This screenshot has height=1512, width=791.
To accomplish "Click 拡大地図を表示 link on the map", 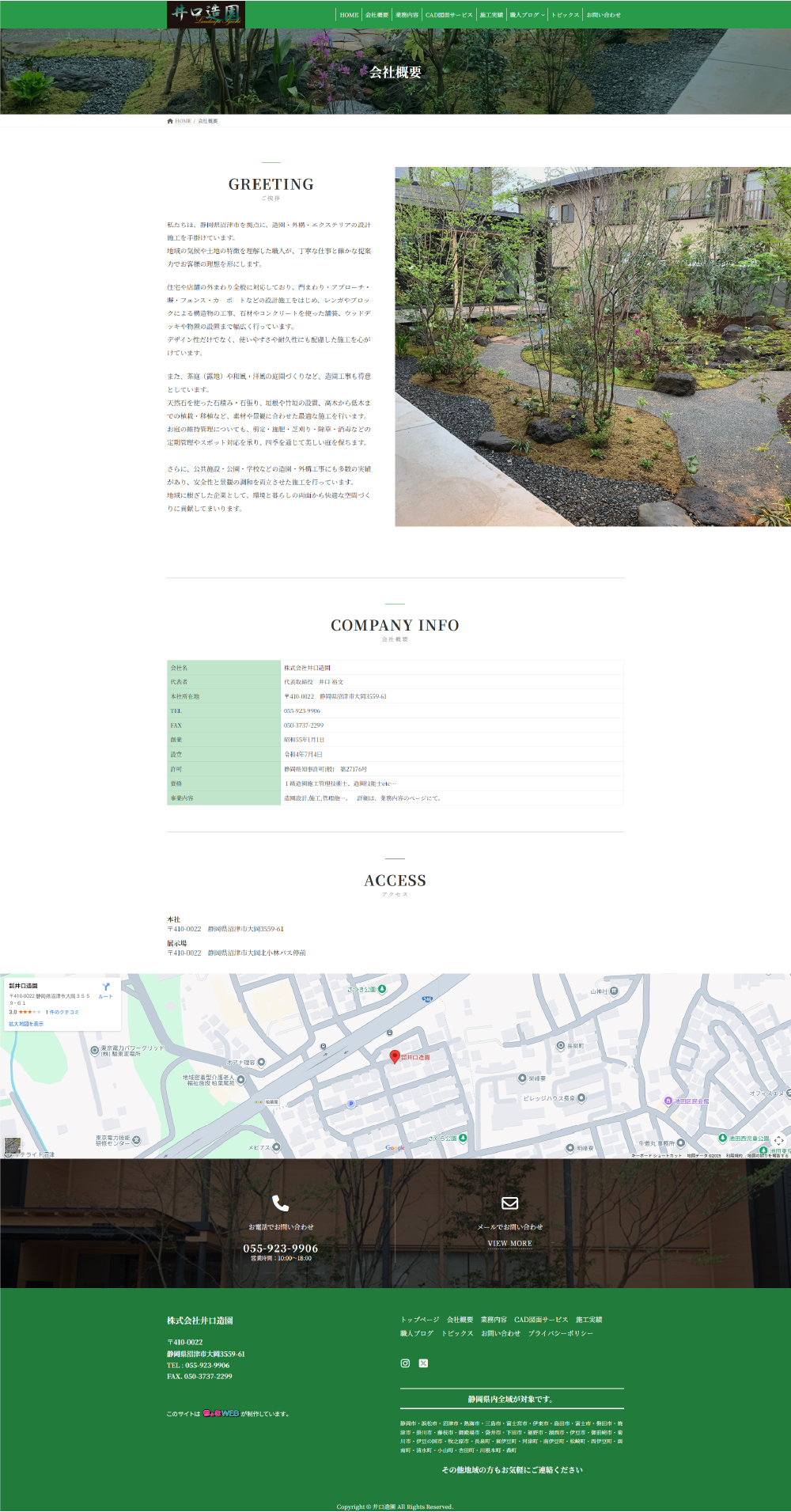I will click(x=26, y=1024).
